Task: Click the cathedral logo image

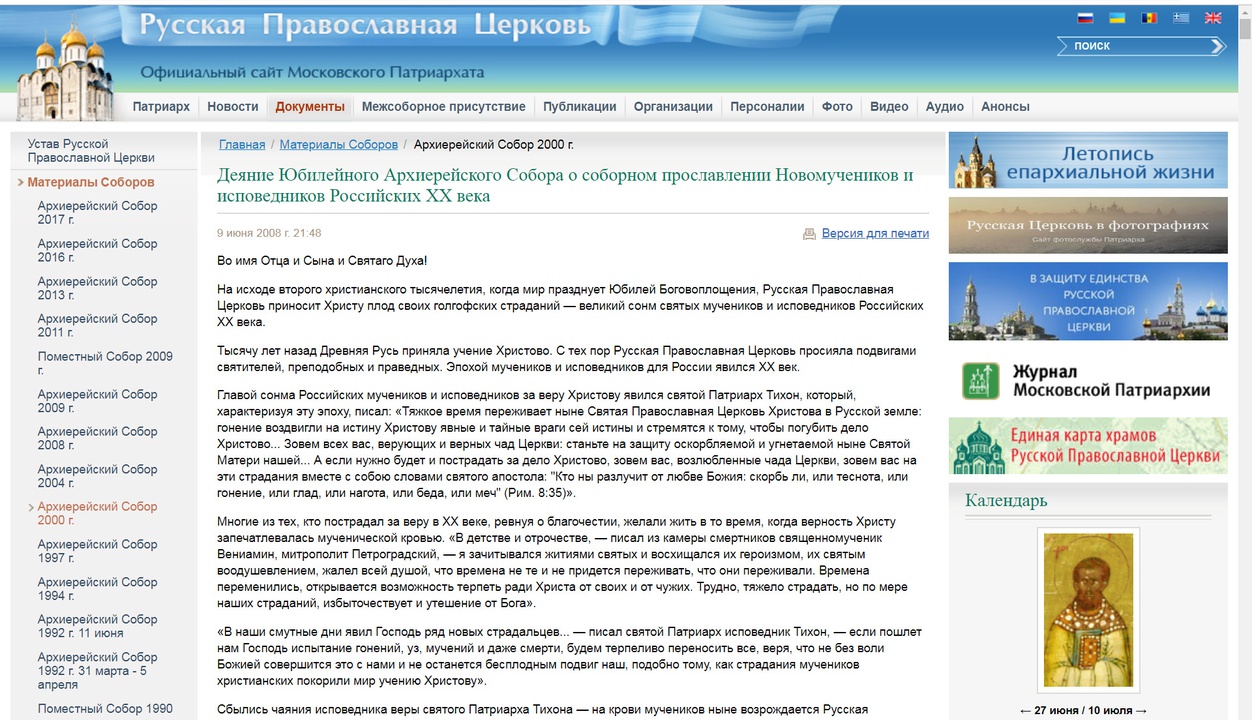Action: pyautogui.click(x=66, y=72)
